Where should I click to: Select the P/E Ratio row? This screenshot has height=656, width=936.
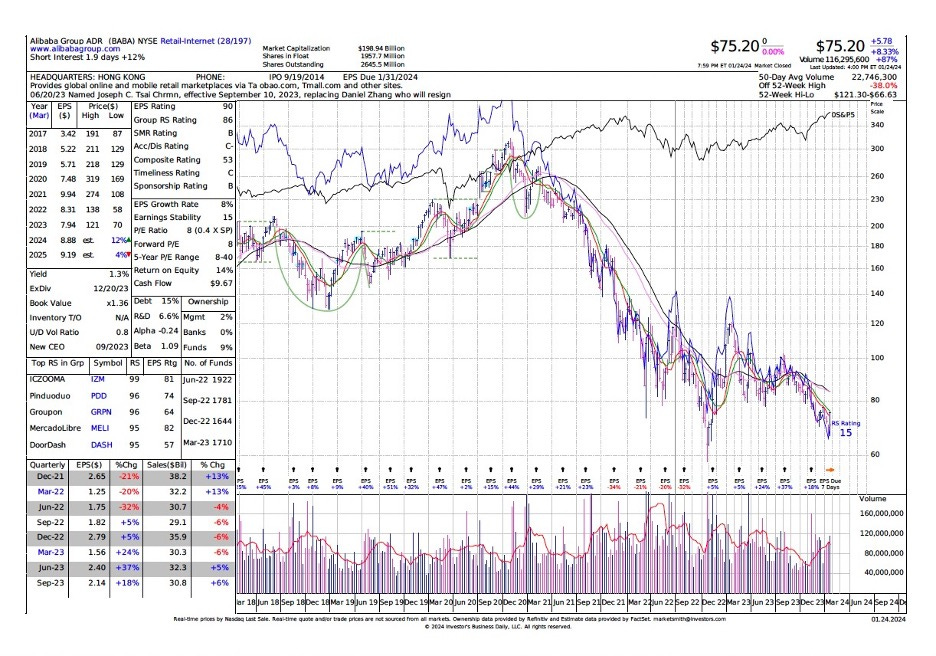coord(183,230)
